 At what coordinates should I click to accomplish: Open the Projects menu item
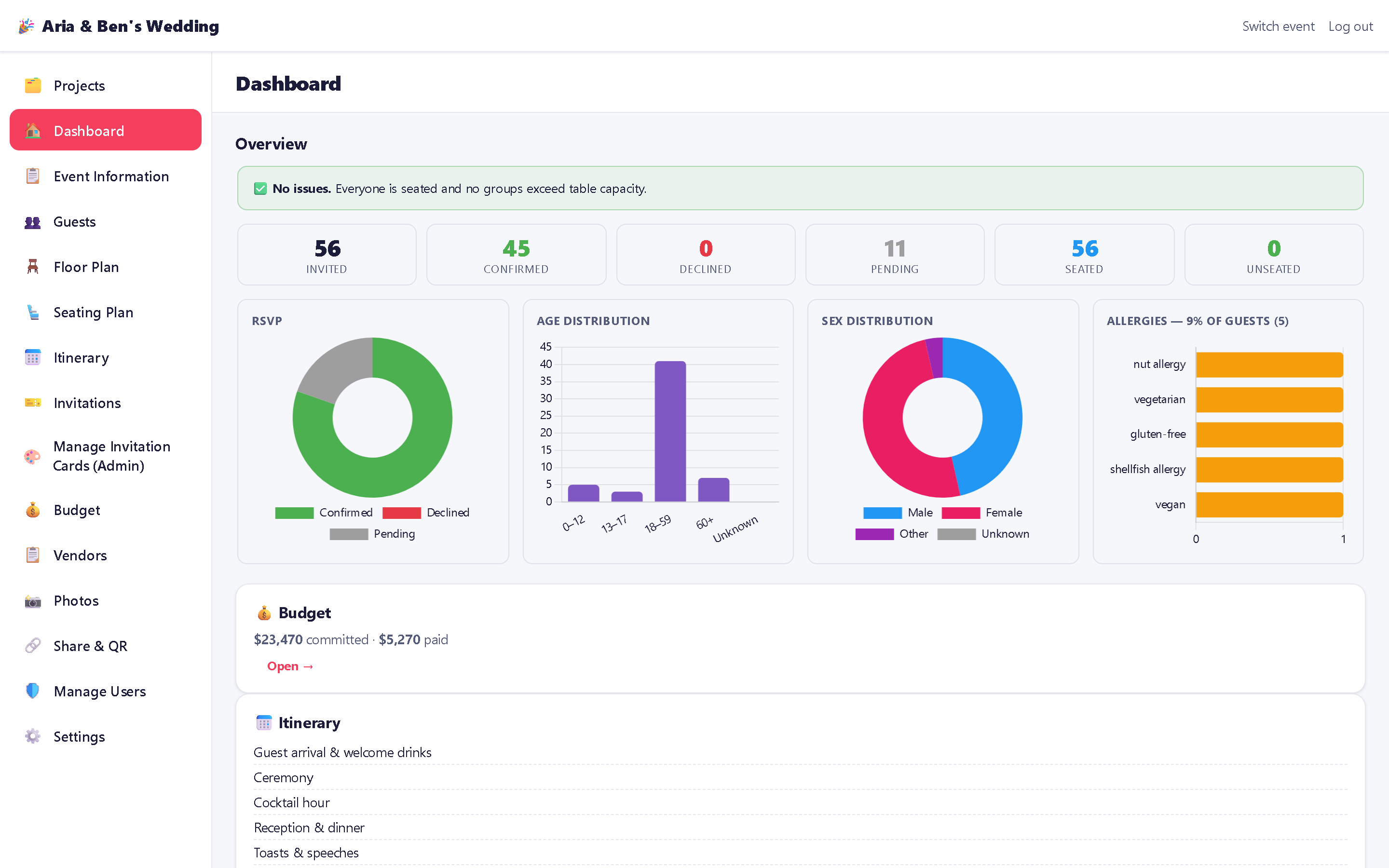[106, 85]
